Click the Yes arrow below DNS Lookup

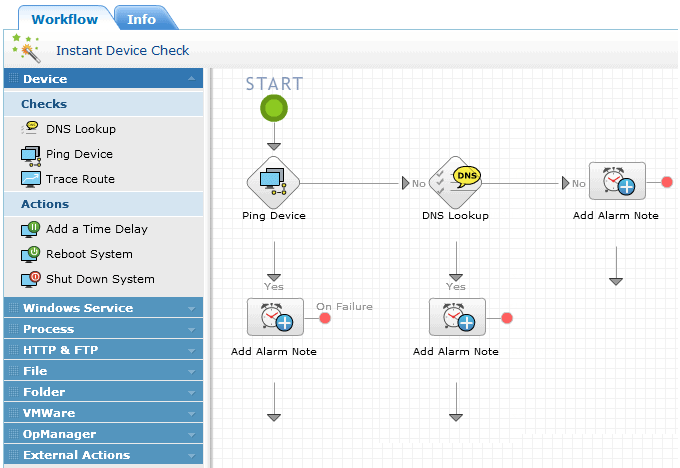pyautogui.click(x=456, y=278)
